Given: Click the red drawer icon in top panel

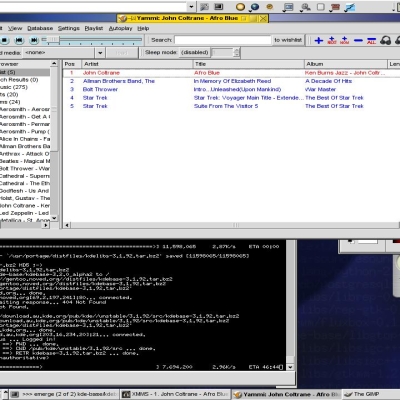Looking at the screenshot, I should coord(335,7).
